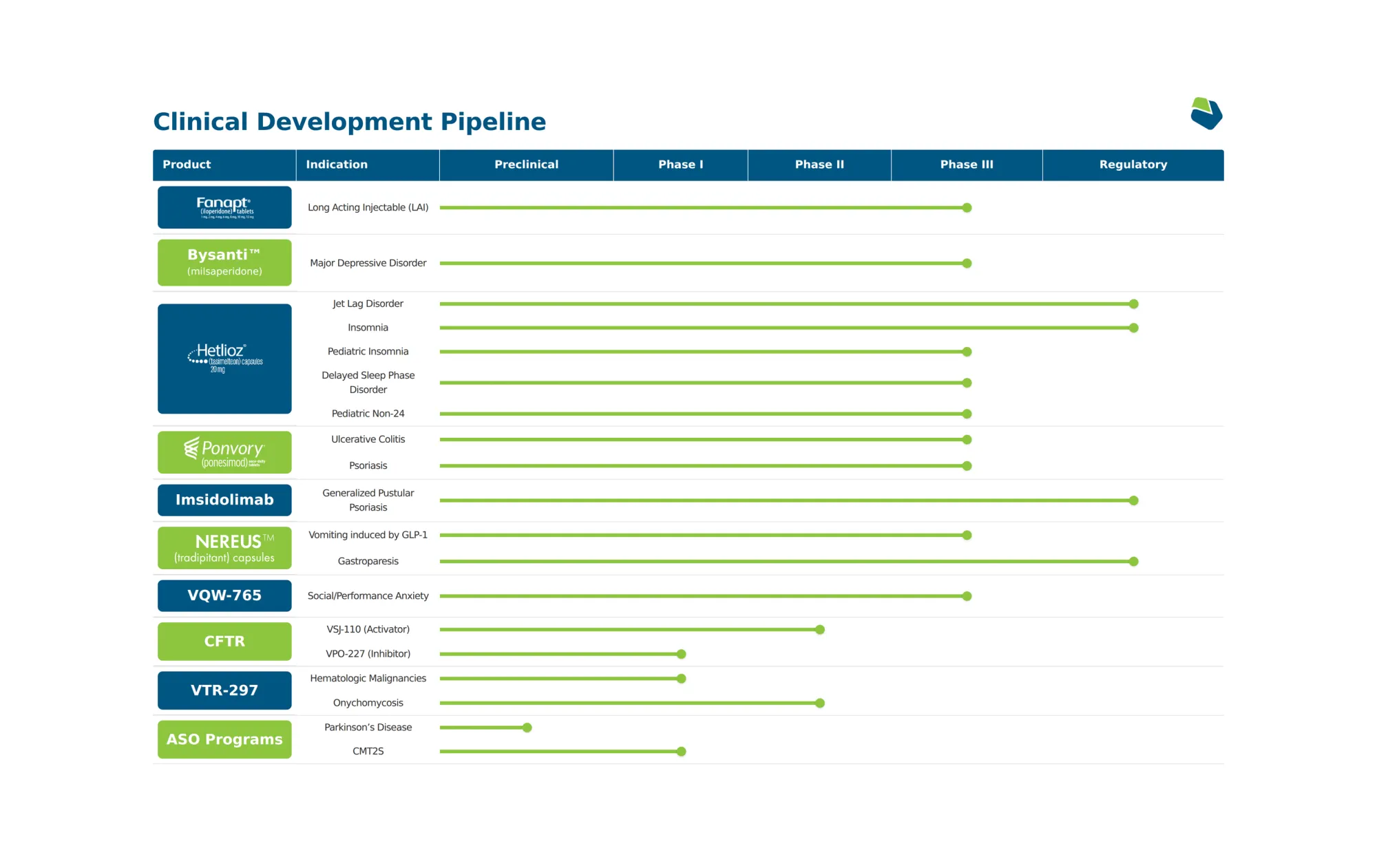Image resolution: width=1377 pixels, height=868 pixels.
Task: Select the CFTR product box
Action: click(x=224, y=642)
